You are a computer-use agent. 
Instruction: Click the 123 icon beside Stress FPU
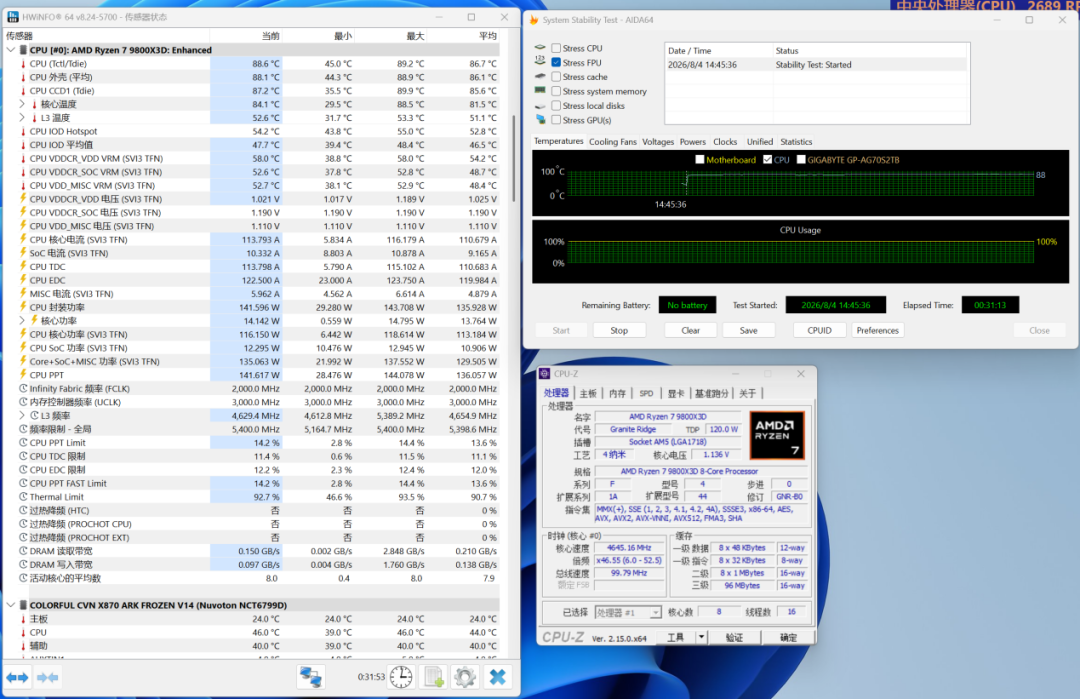click(540, 62)
